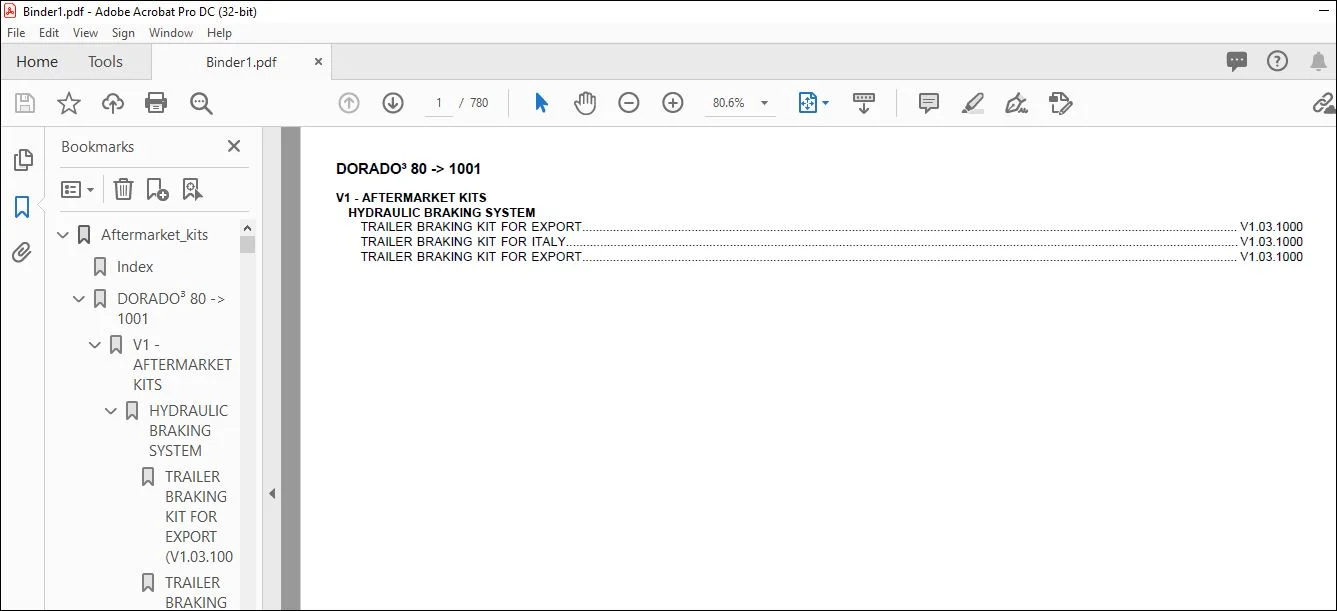Close the Bookmarks panel
Screen dimensions: 1337x611
point(234,146)
